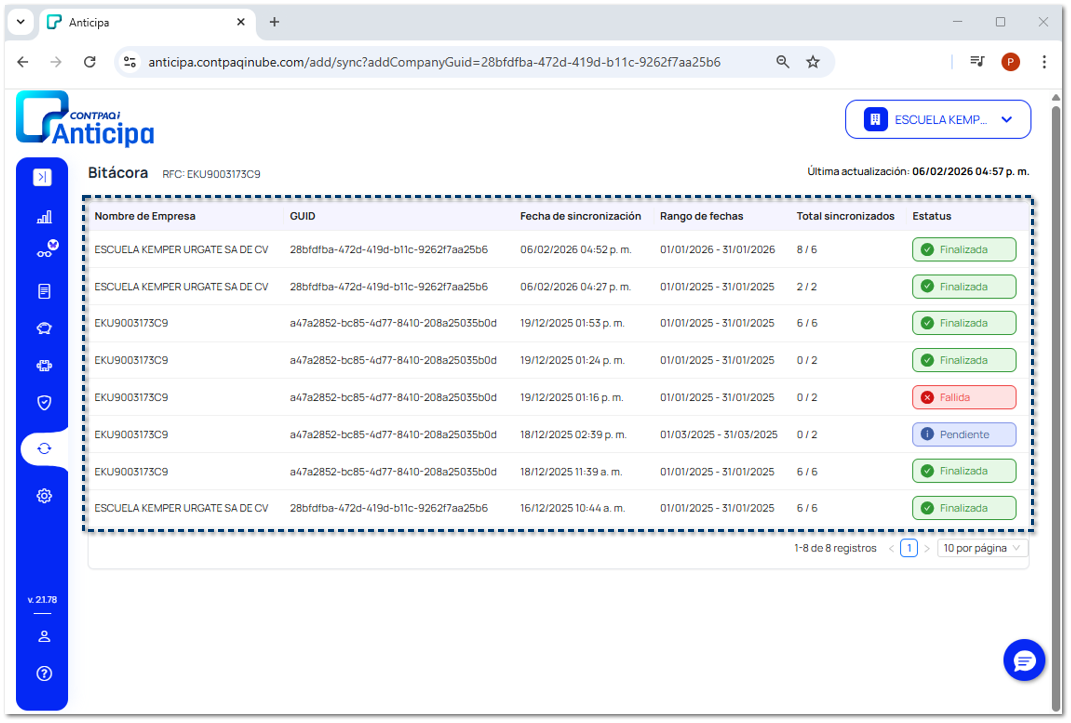Click the Pendiente status badge
1071x723 pixels.
tap(963, 434)
